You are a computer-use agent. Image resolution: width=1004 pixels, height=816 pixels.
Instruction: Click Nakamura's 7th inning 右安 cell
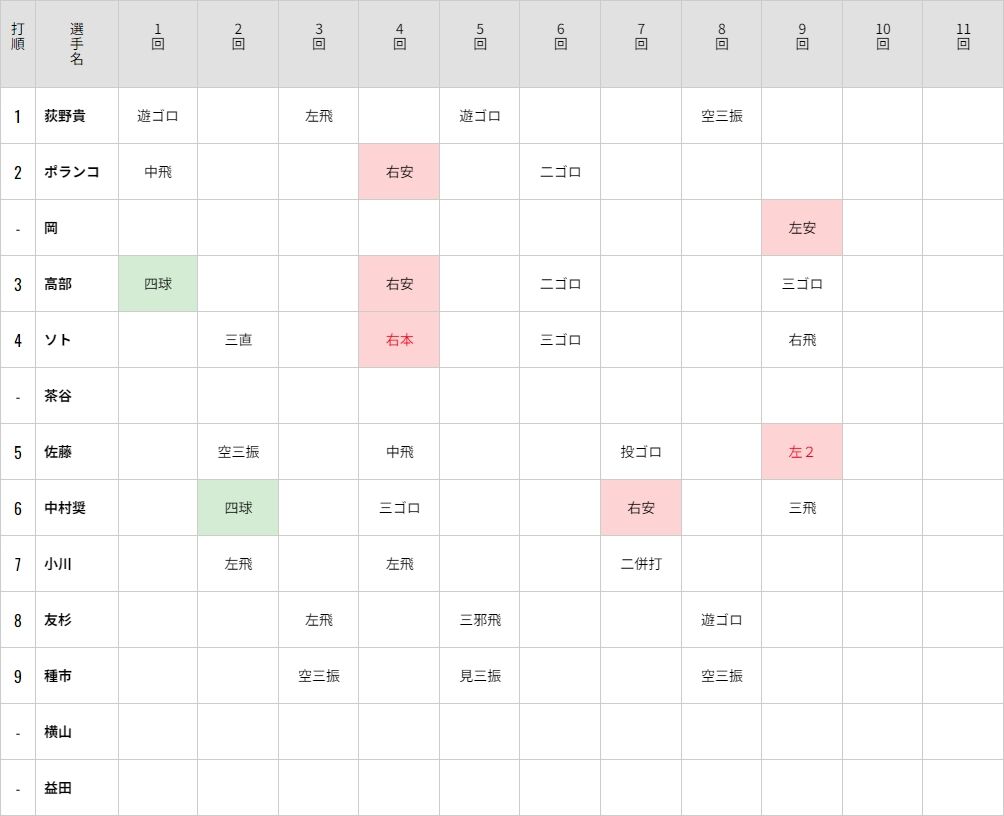pos(641,508)
